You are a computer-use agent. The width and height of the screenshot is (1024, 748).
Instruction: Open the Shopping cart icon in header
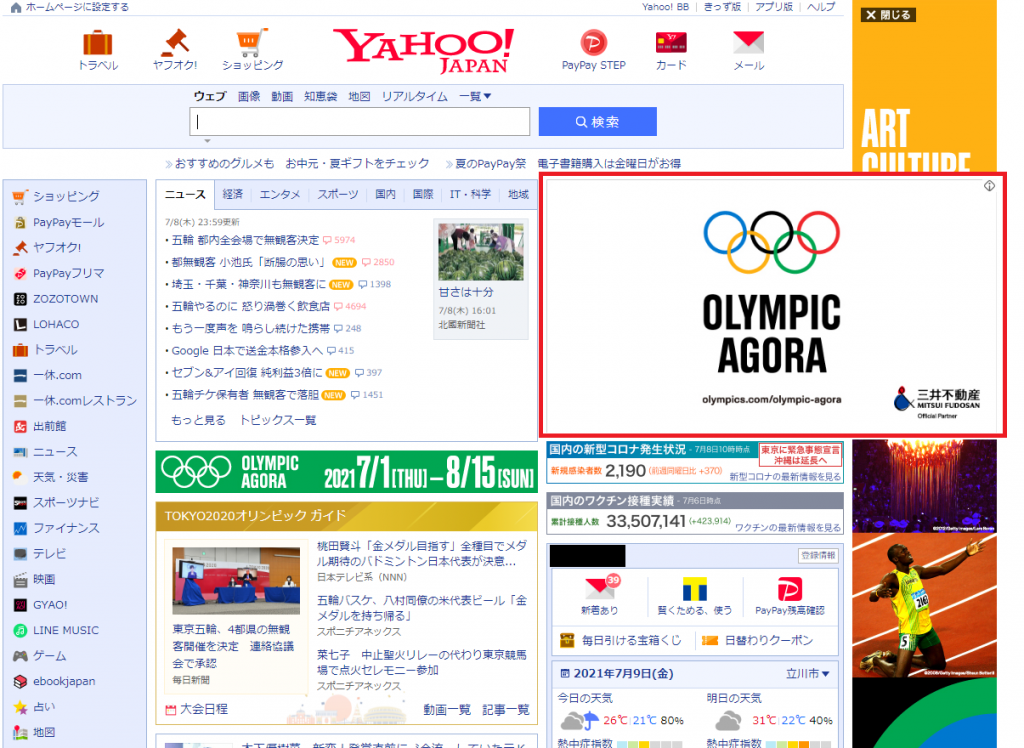tap(251, 42)
